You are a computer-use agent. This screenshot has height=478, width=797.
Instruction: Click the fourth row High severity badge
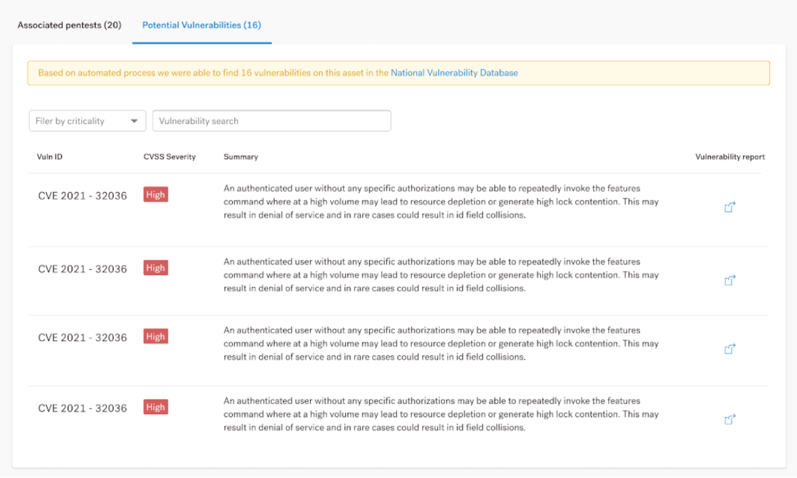[x=156, y=407]
